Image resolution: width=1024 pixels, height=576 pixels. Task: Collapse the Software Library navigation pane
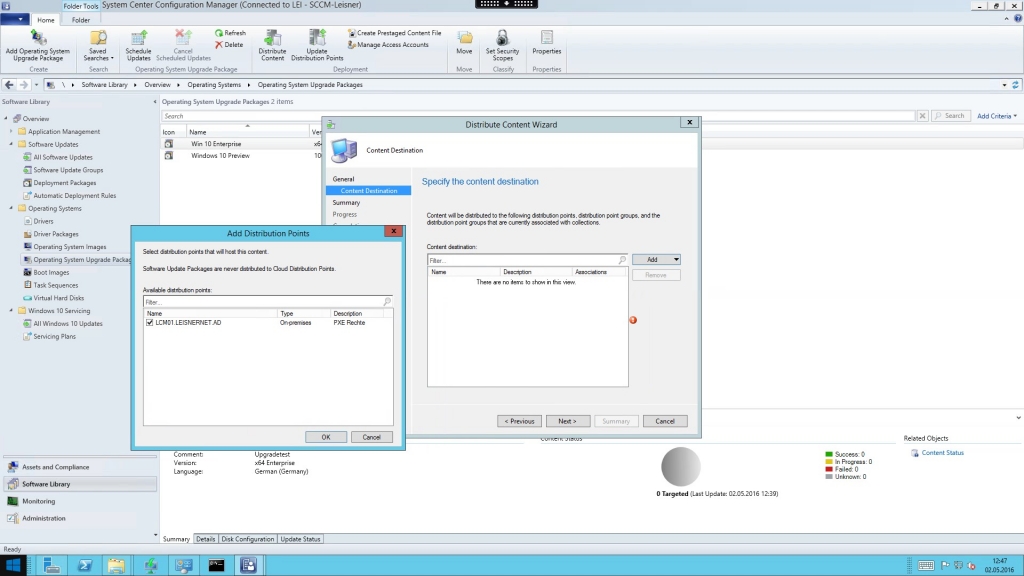tap(155, 102)
